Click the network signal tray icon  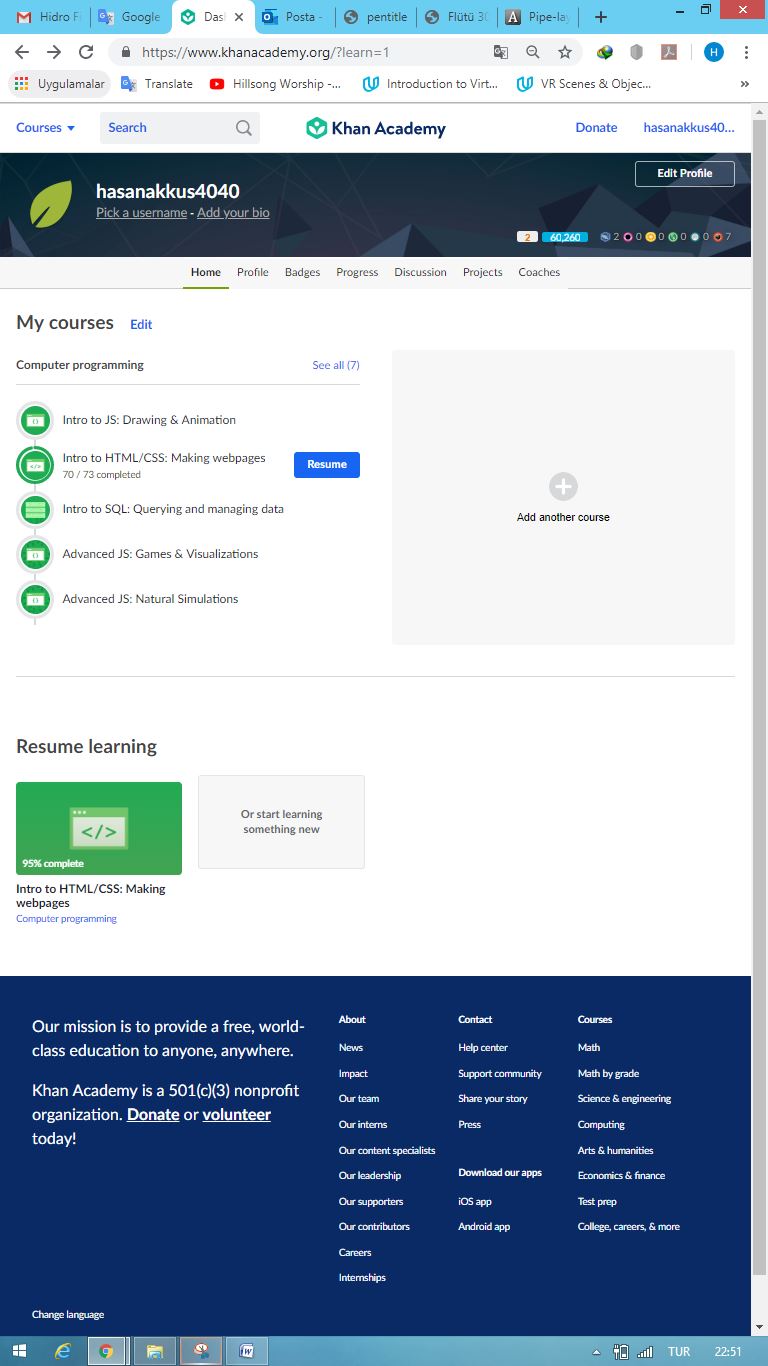coord(645,1351)
